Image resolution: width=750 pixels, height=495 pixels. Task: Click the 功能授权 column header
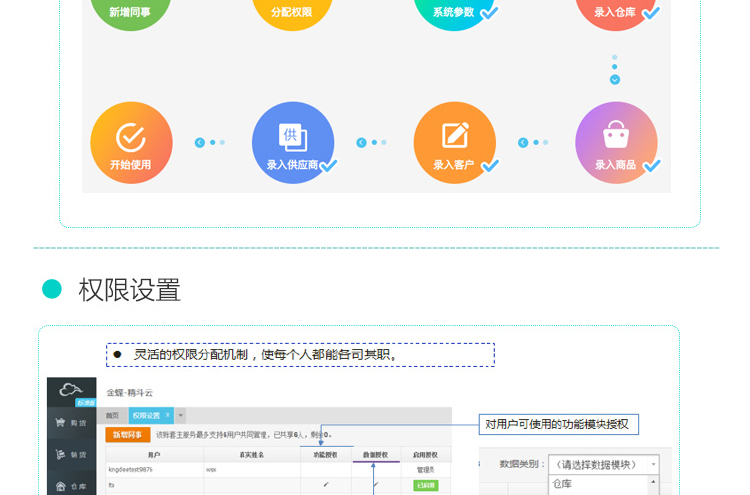325,454
